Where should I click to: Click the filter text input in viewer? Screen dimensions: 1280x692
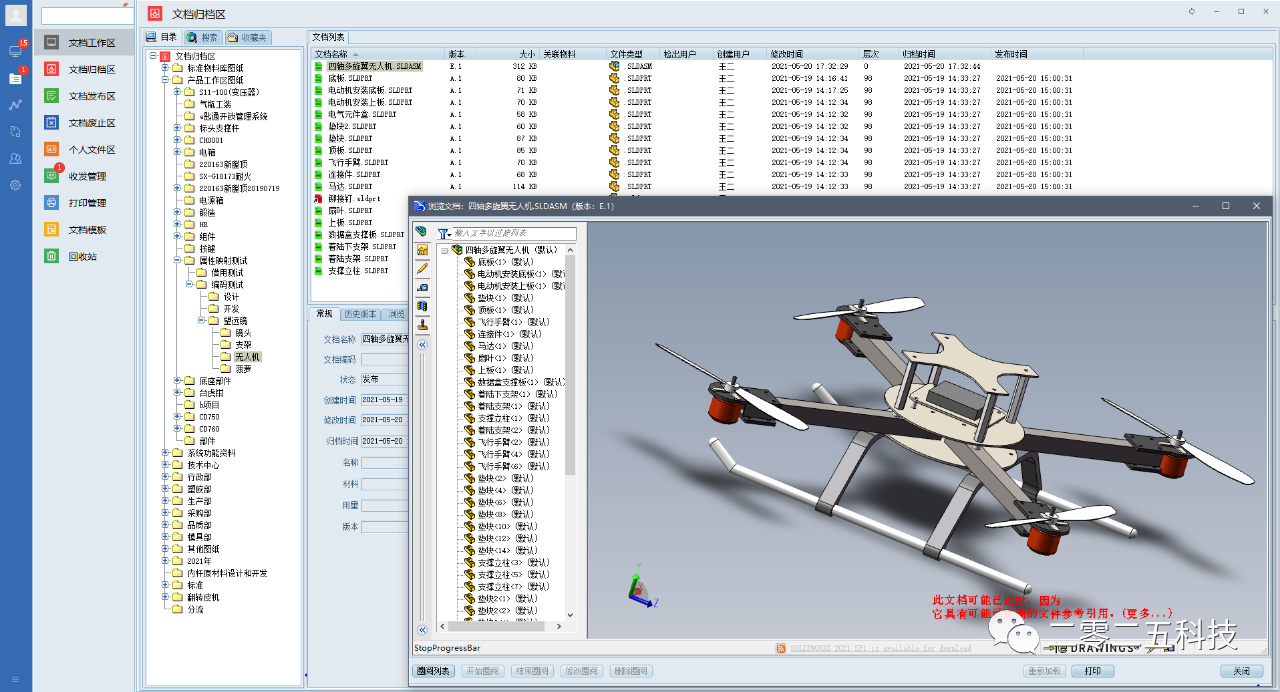click(514, 234)
